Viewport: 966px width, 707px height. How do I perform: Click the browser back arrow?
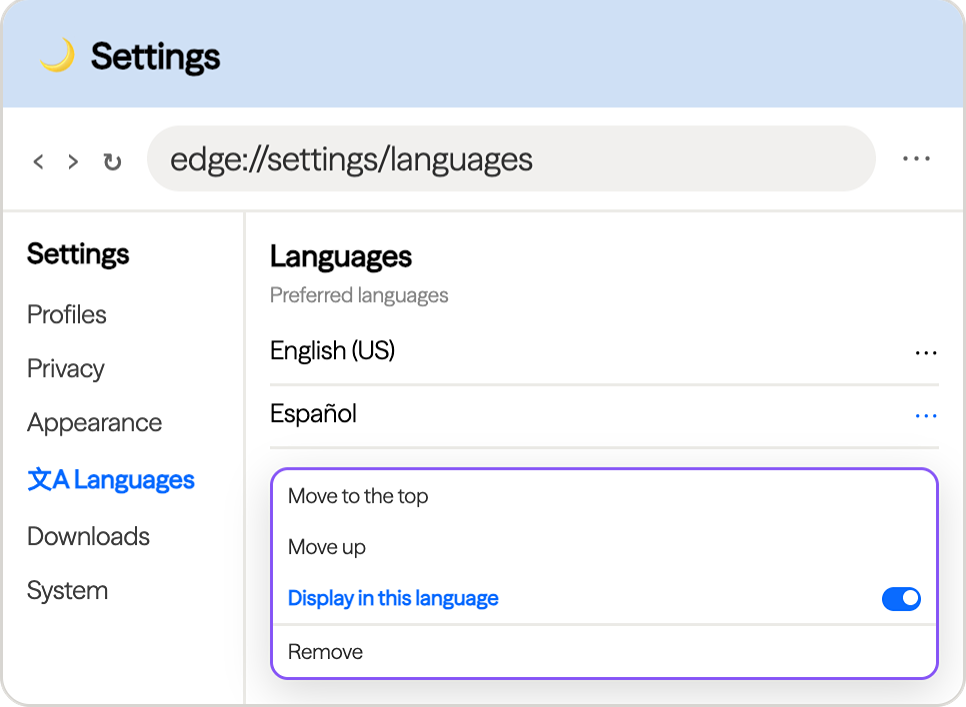tap(38, 161)
